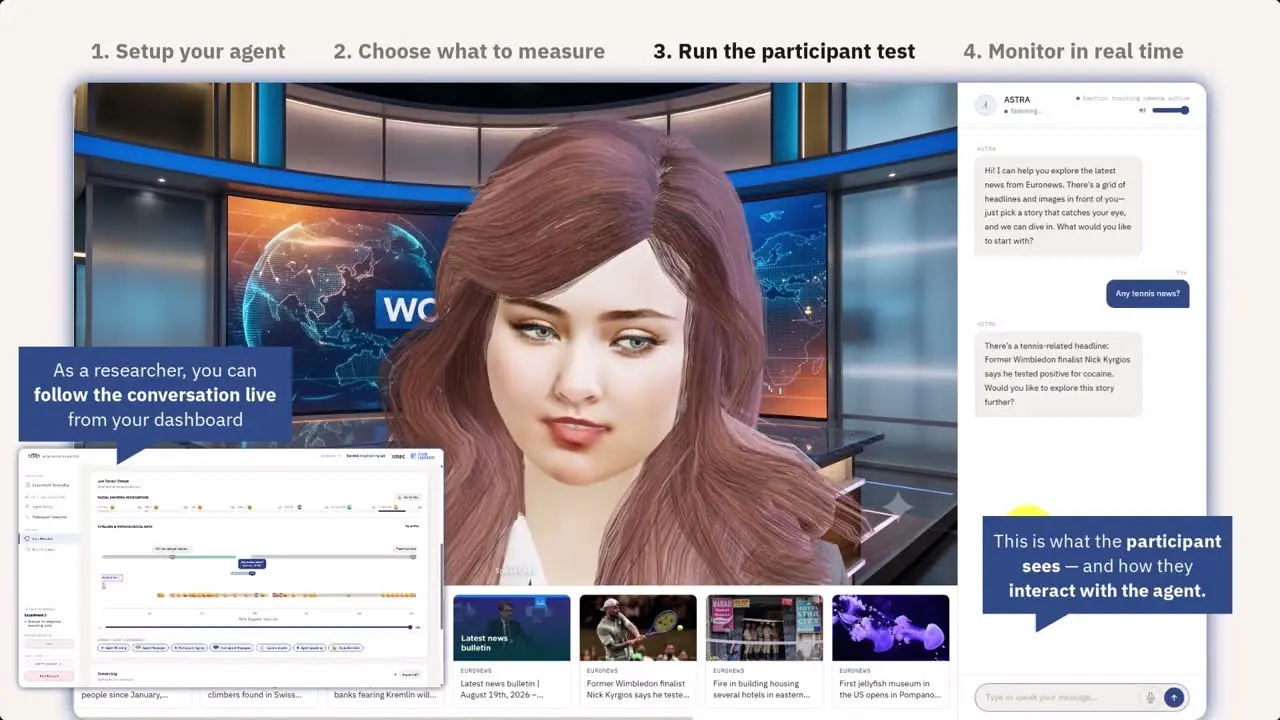Select headline "Former Wimbledon finalist Nick Kyrgios"
The width and height of the screenshot is (1280, 720).
[x=638, y=689]
